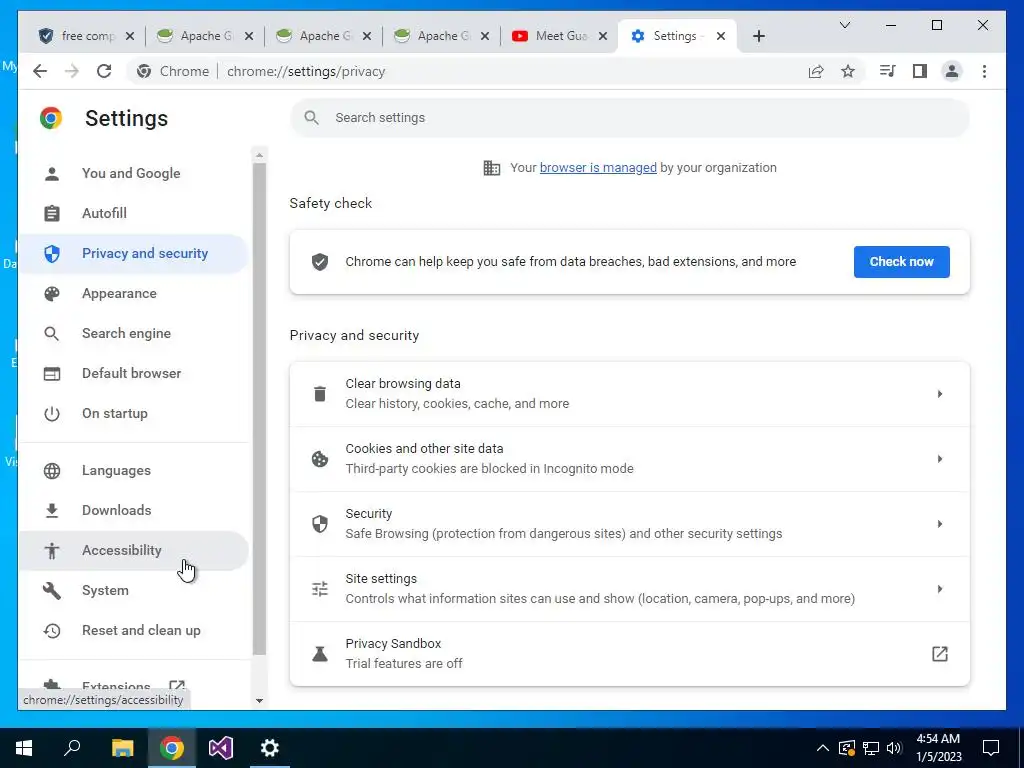Expand the Site settings arrow

[x=939, y=589]
